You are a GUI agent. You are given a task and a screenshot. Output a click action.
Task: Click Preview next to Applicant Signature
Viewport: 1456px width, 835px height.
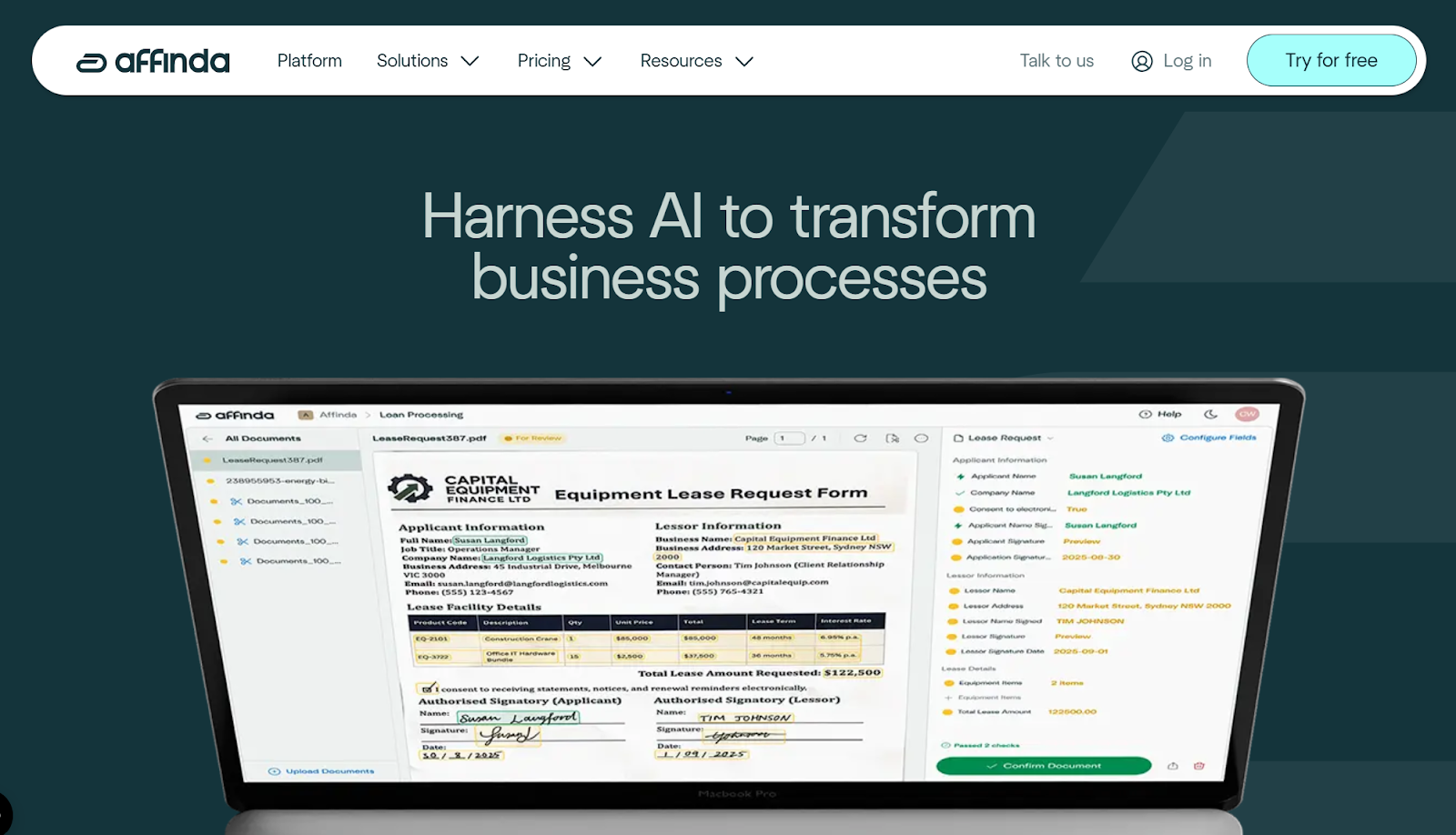1082,541
